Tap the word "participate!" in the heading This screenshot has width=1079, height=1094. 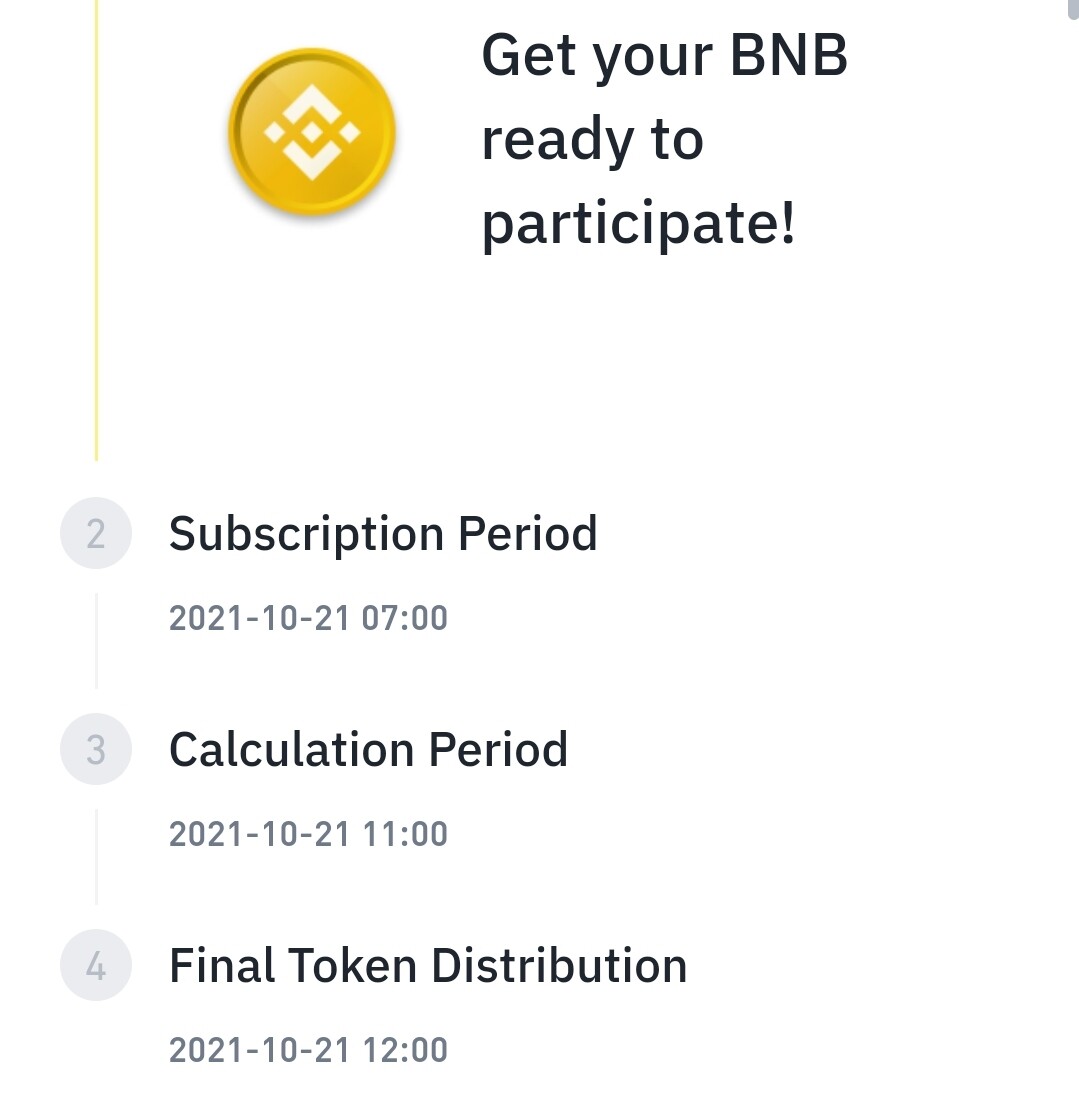pos(638,223)
